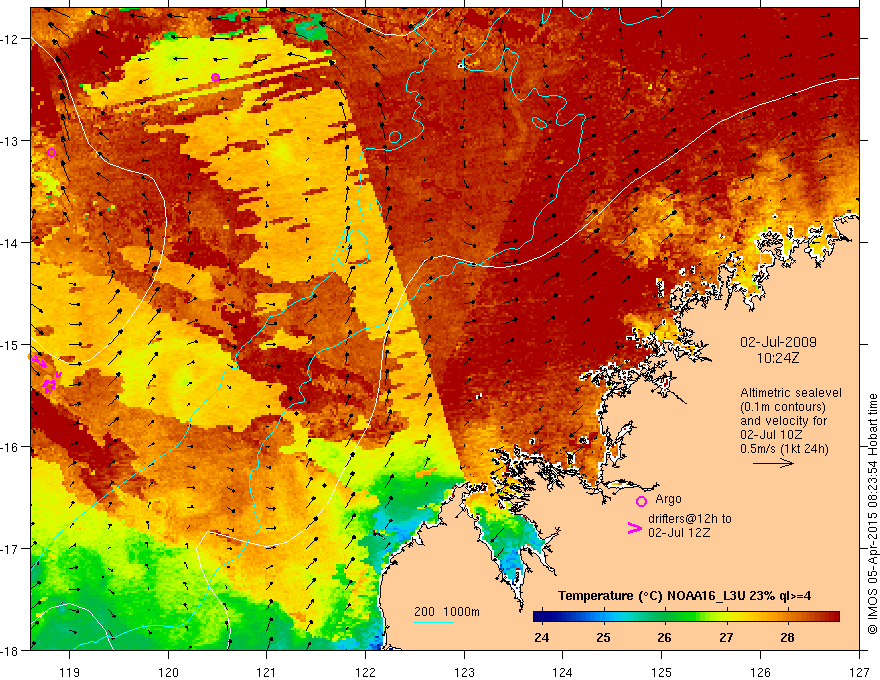Viewport: 880px width, 680px height.
Task: Click the '(0.1m contours)' text
Action: pos(783,407)
